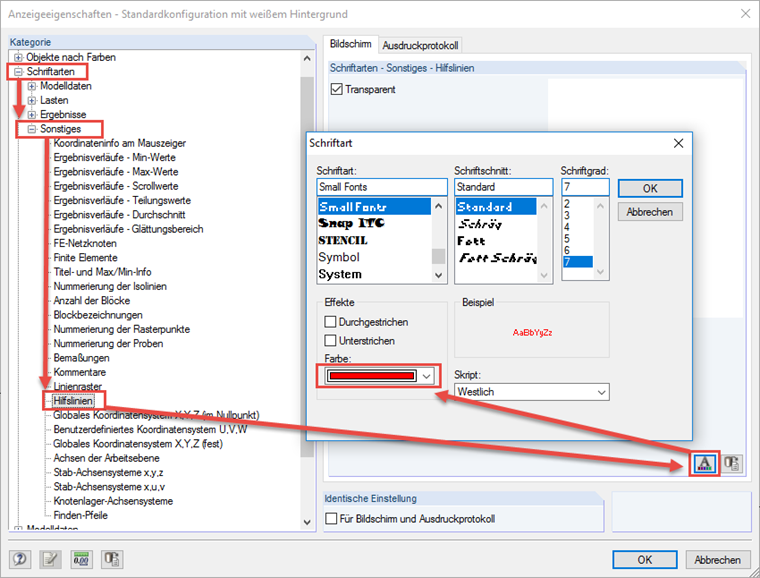Open the font settings icon with letter A
The height and width of the screenshot is (578, 760).
704,464
